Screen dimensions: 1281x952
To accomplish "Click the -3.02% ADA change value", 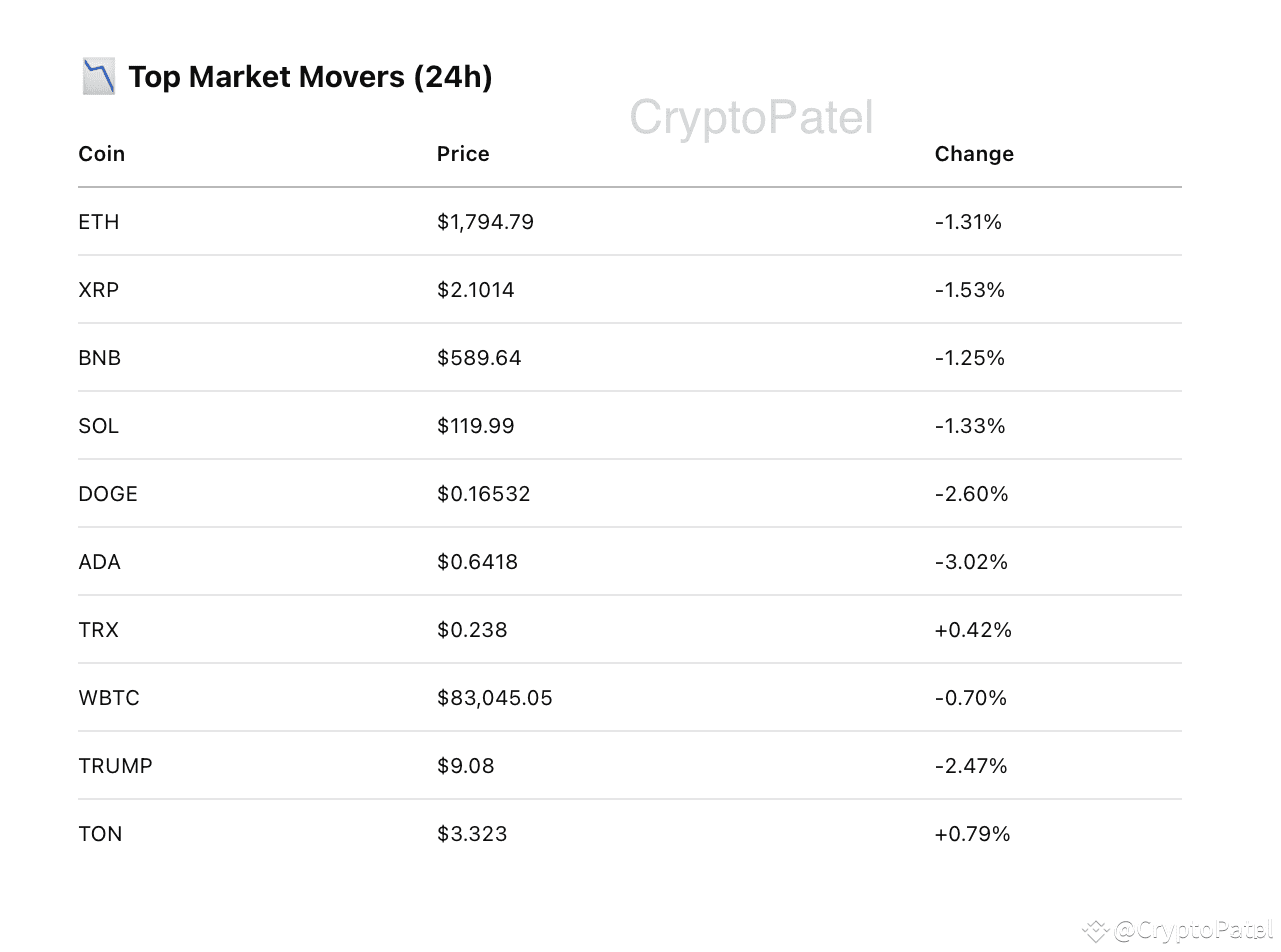I will point(971,562).
